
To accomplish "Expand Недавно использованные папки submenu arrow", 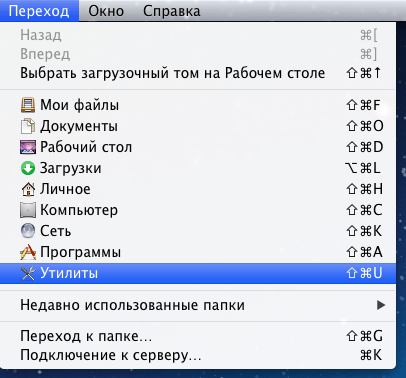I will (381, 305).
